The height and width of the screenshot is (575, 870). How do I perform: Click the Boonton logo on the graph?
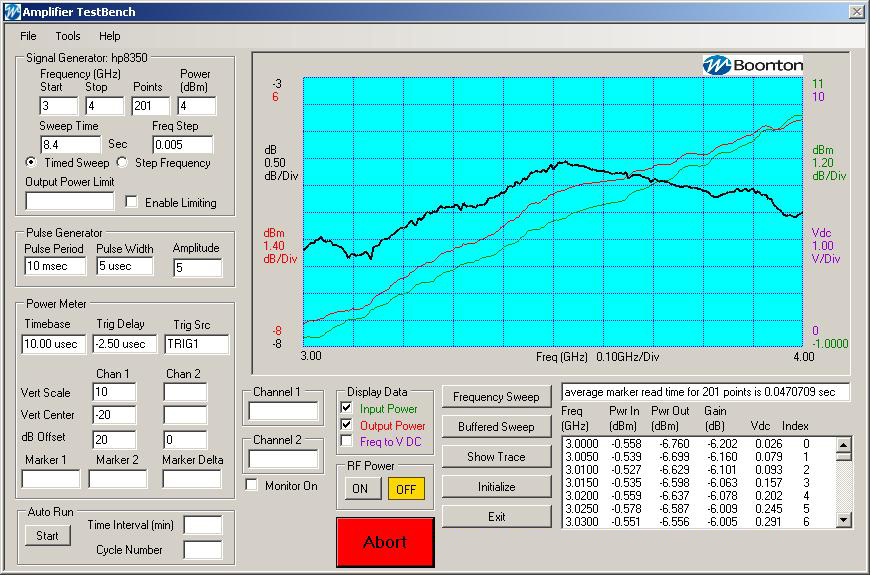pyautogui.click(x=753, y=66)
